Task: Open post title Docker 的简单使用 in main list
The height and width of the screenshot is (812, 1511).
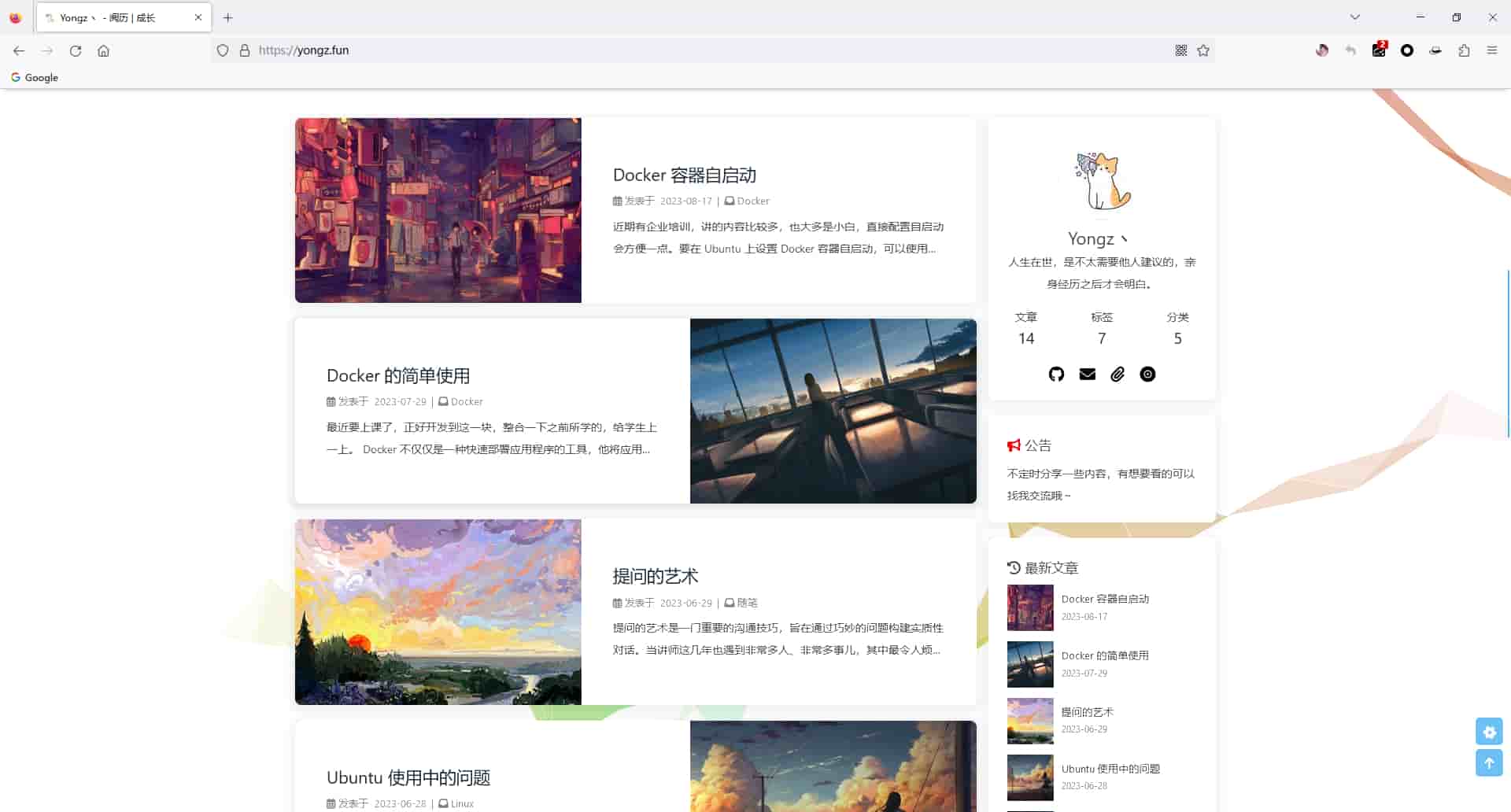Action: pos(398,375)
